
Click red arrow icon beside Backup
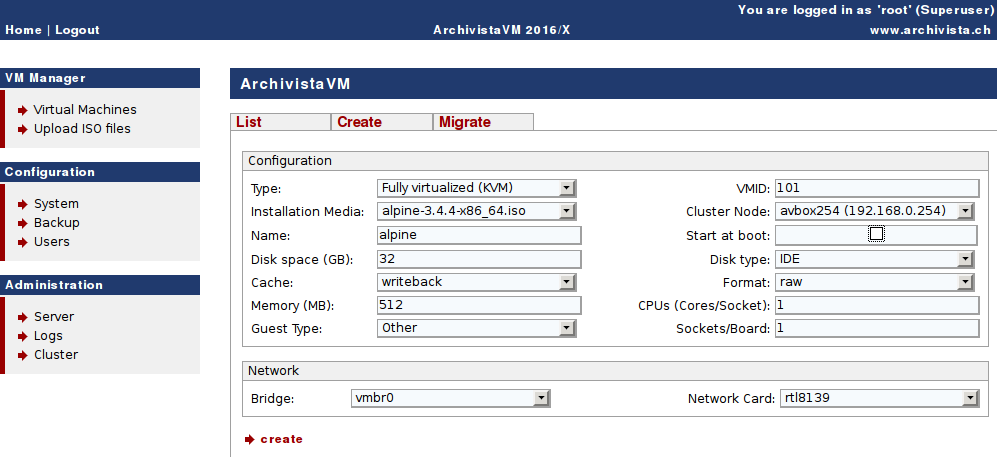[23, 223]
